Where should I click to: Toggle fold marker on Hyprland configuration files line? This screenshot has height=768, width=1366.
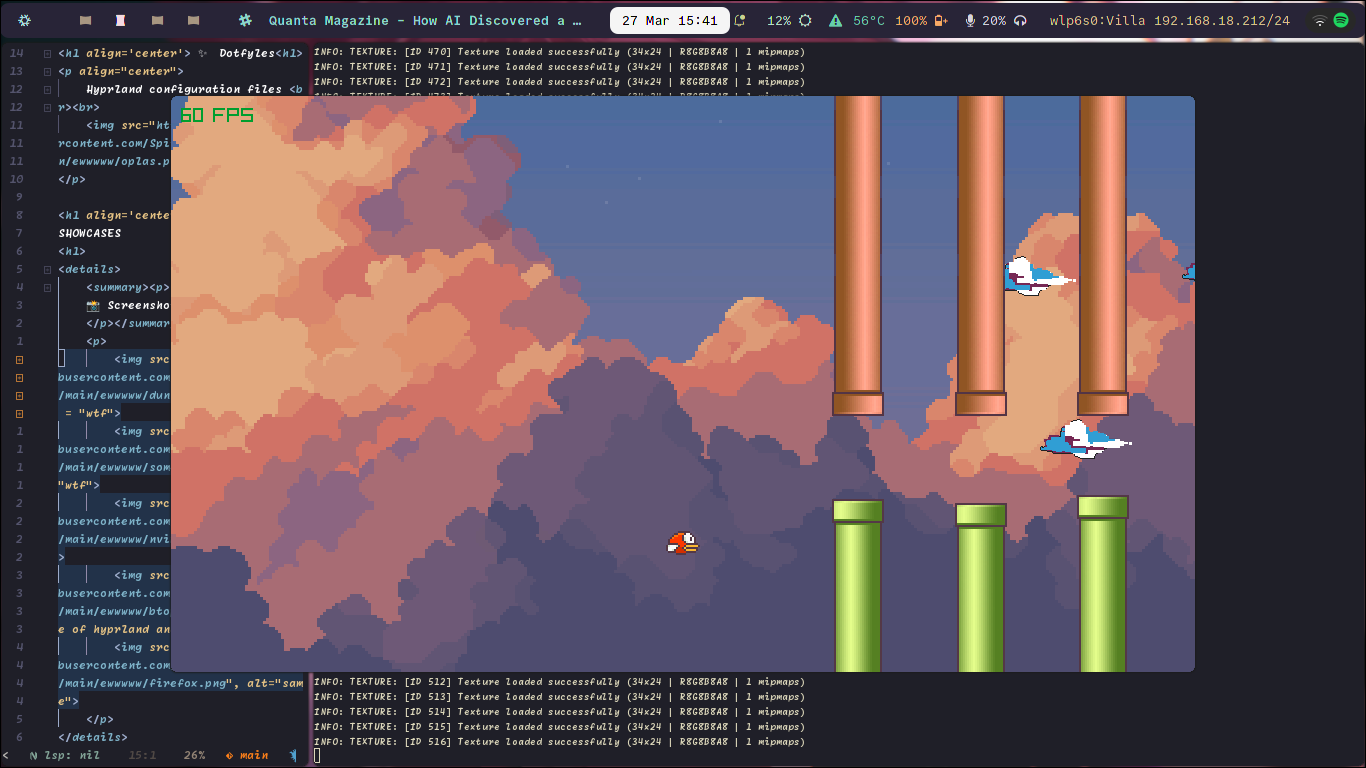point(48,89)
